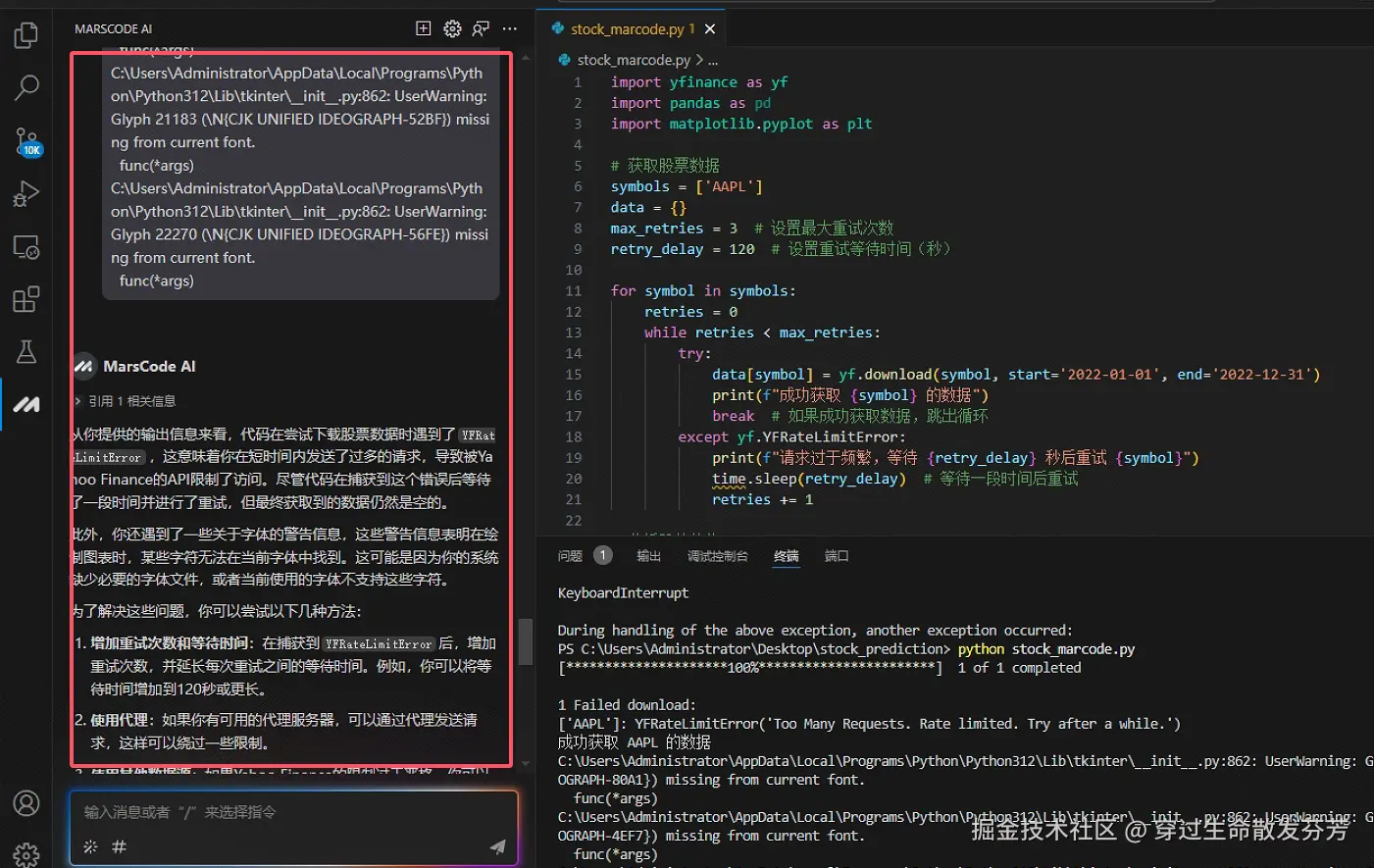Switch to the 终端 panel tab
1374x868 pixels.
click(x=786, y=556)
